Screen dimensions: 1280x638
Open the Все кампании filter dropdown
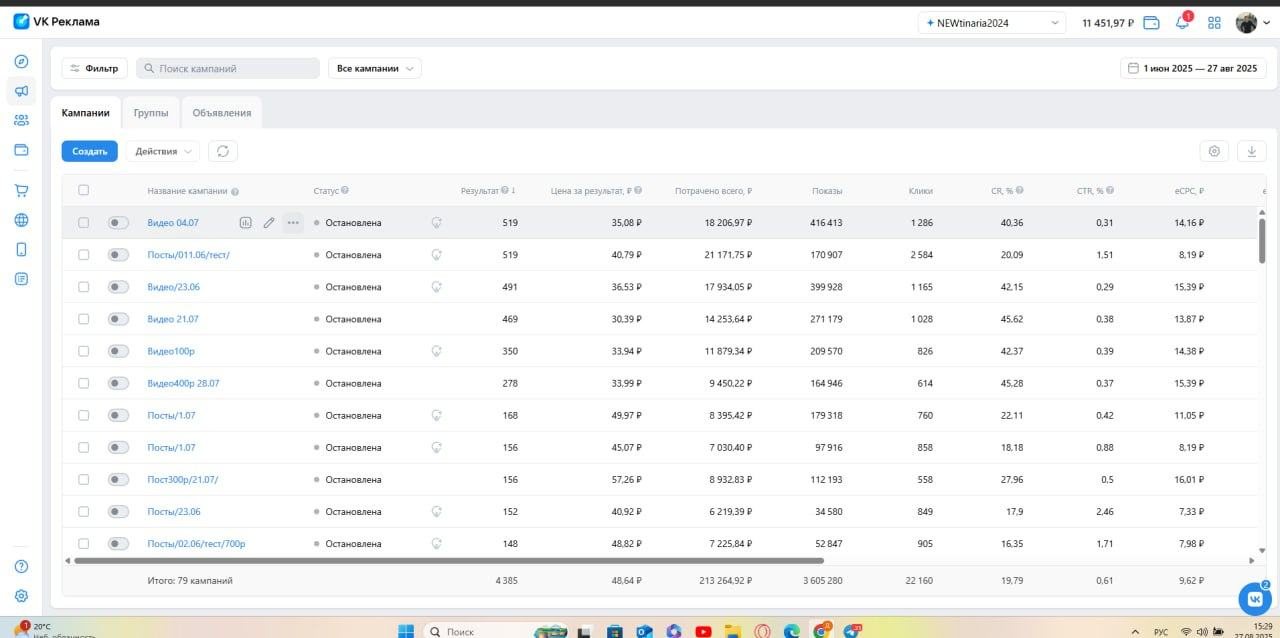click(375, 68)
